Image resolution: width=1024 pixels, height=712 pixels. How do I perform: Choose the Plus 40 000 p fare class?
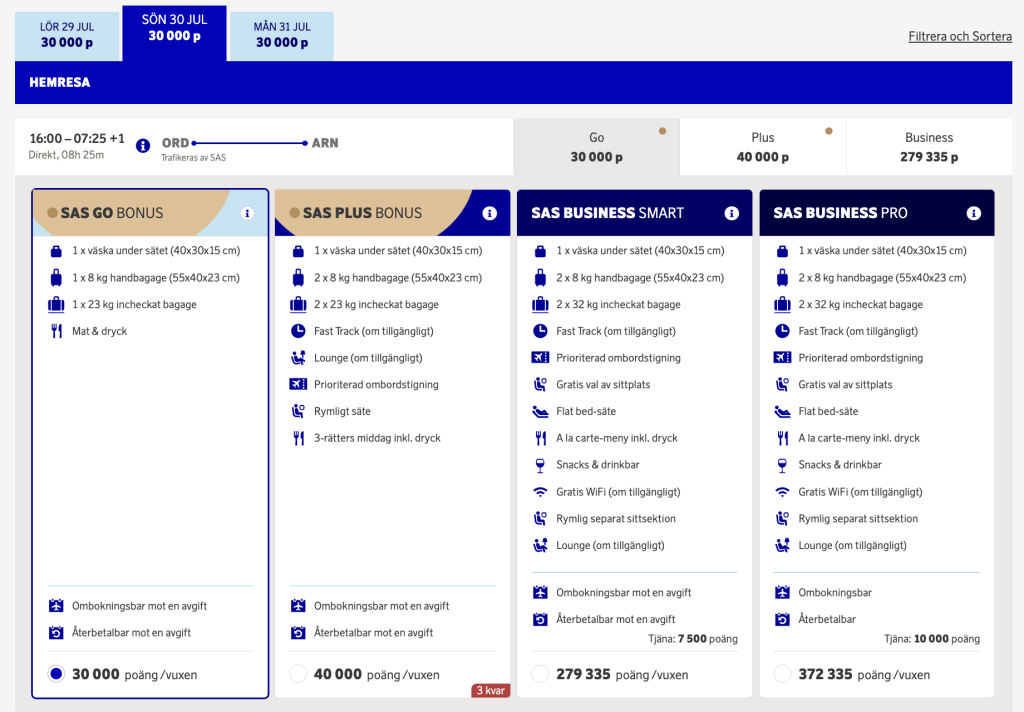(763, 147)
